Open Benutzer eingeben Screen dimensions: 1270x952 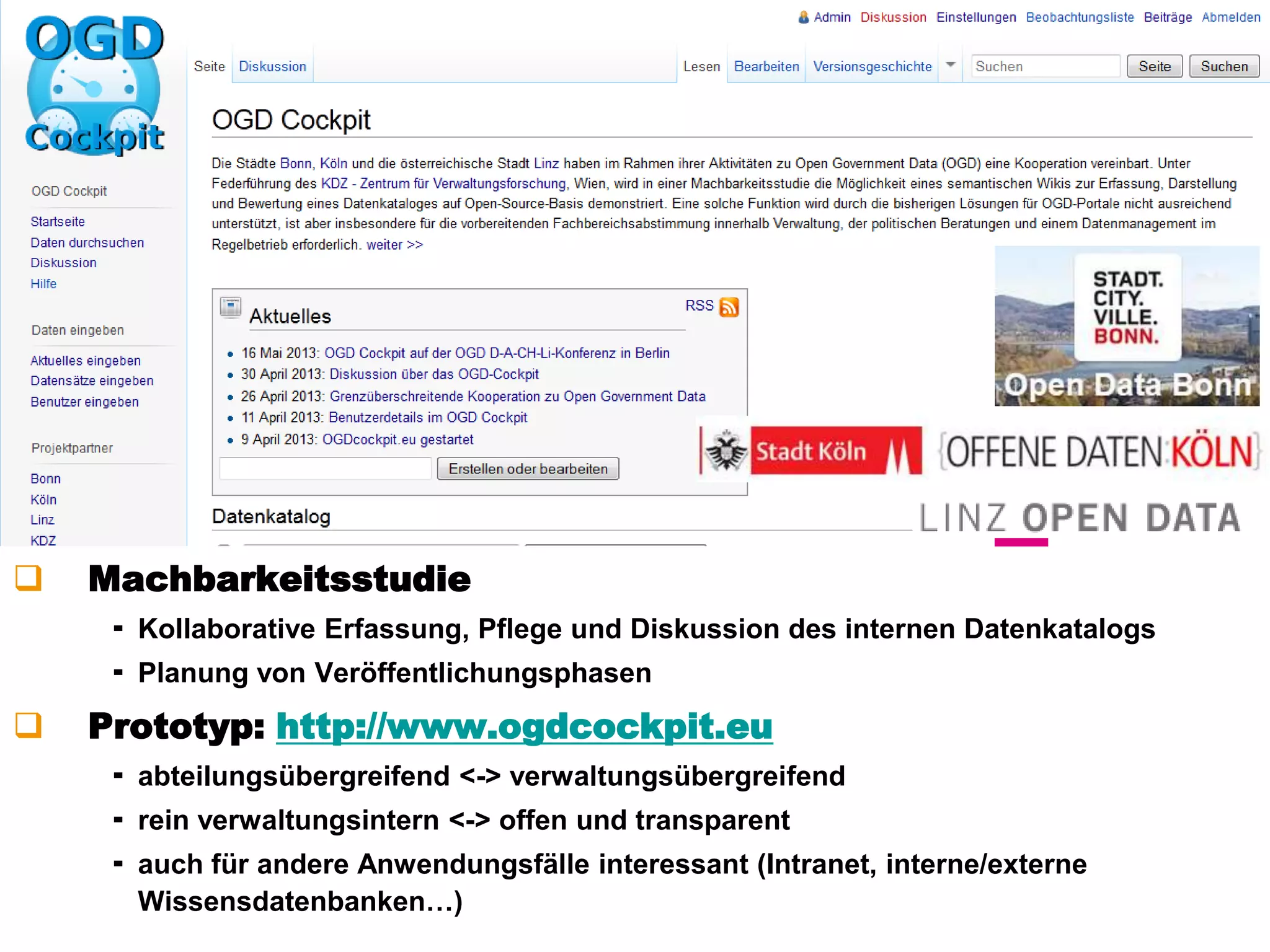click(x=84, y=402)
